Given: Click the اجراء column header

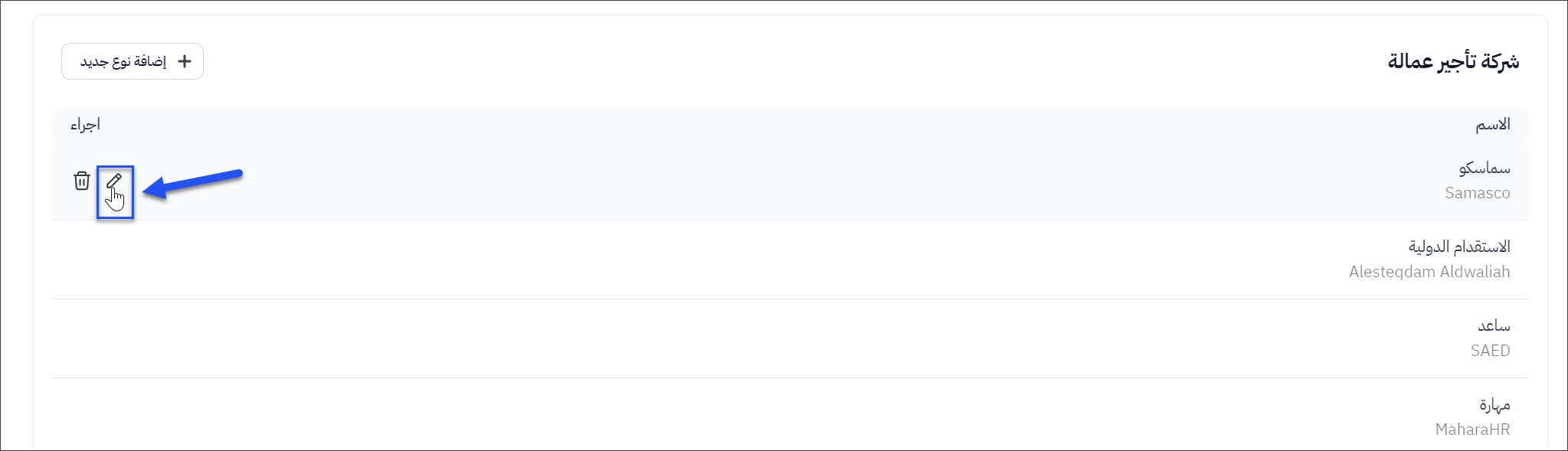Looking at the screenshot, I should click(x=85, y=125).
